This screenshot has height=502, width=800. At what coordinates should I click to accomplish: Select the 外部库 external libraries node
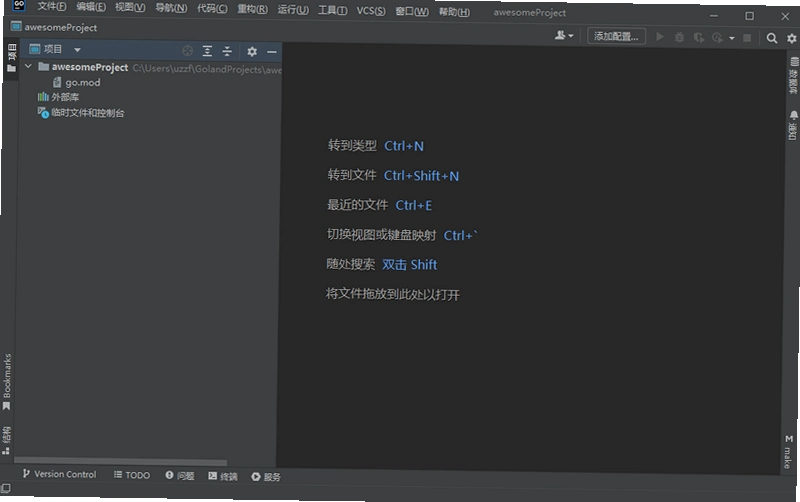click(58, 97)
